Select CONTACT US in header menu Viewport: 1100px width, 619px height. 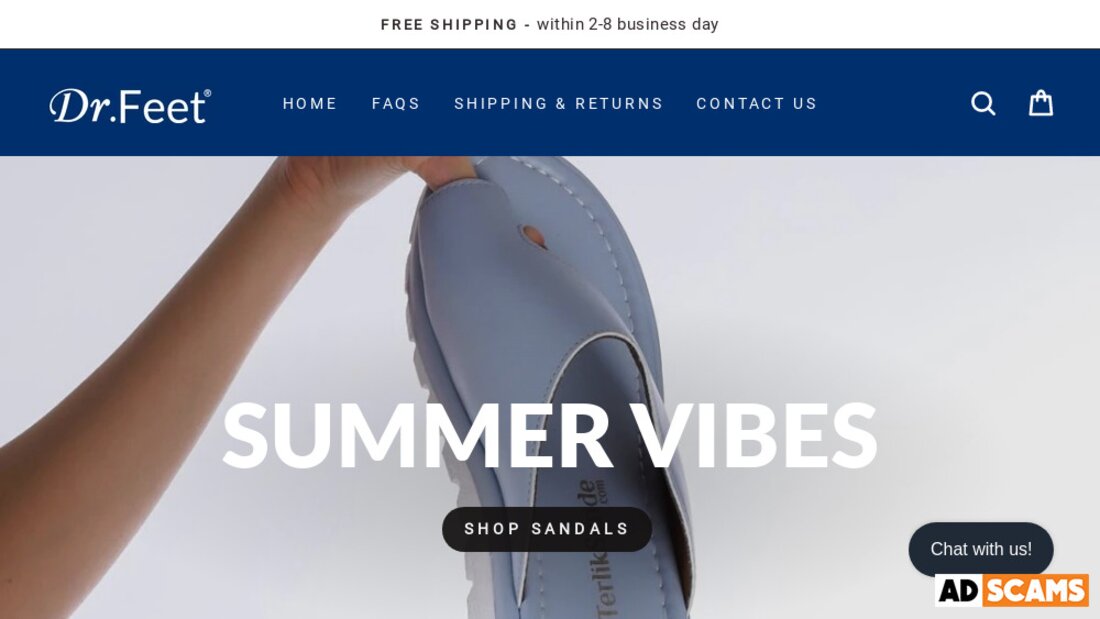click(756, 103)
